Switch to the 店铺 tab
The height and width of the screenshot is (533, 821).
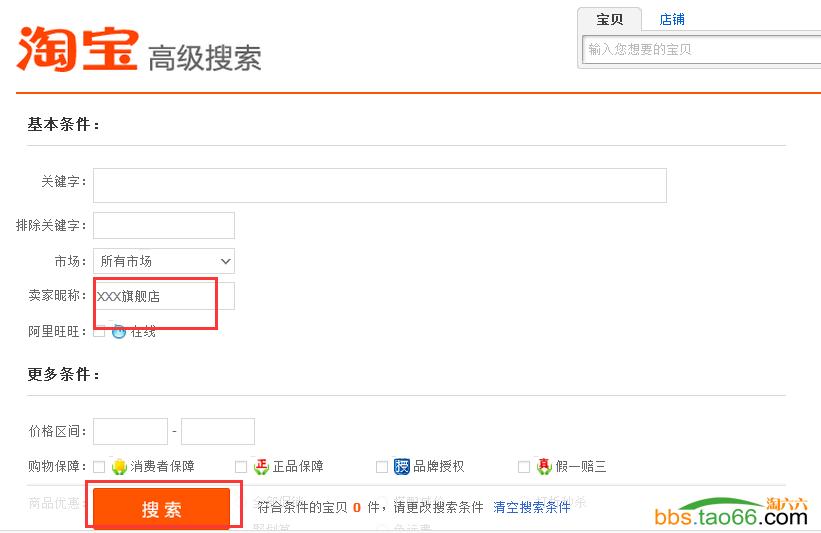[672, 20]
